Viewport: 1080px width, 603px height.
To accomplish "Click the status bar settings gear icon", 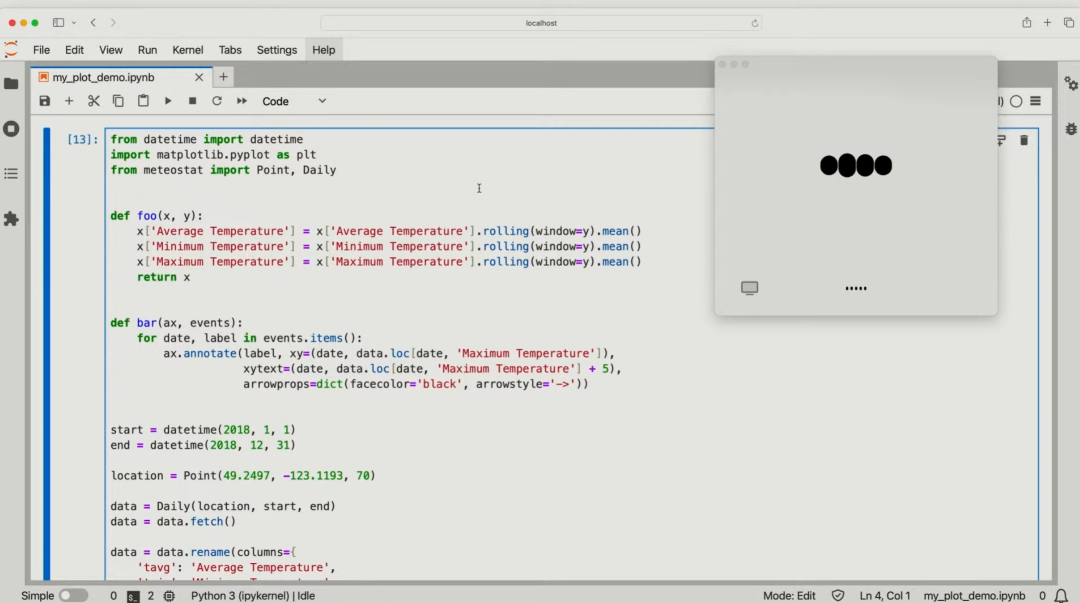I will click(x=169, y=595).
